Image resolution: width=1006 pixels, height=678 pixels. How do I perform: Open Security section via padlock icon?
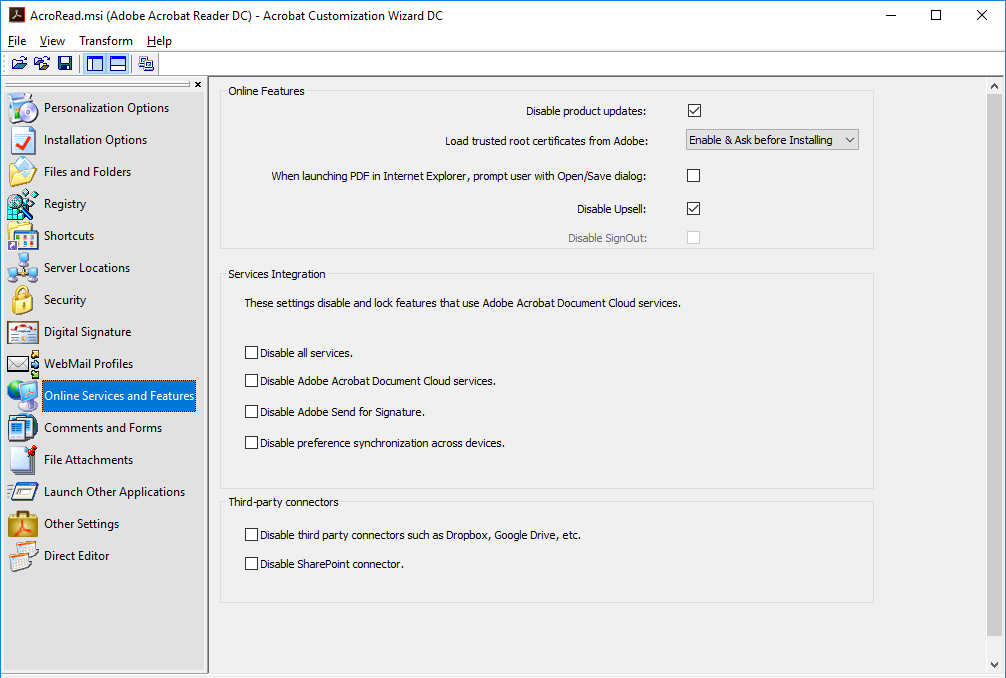(22, 300)
